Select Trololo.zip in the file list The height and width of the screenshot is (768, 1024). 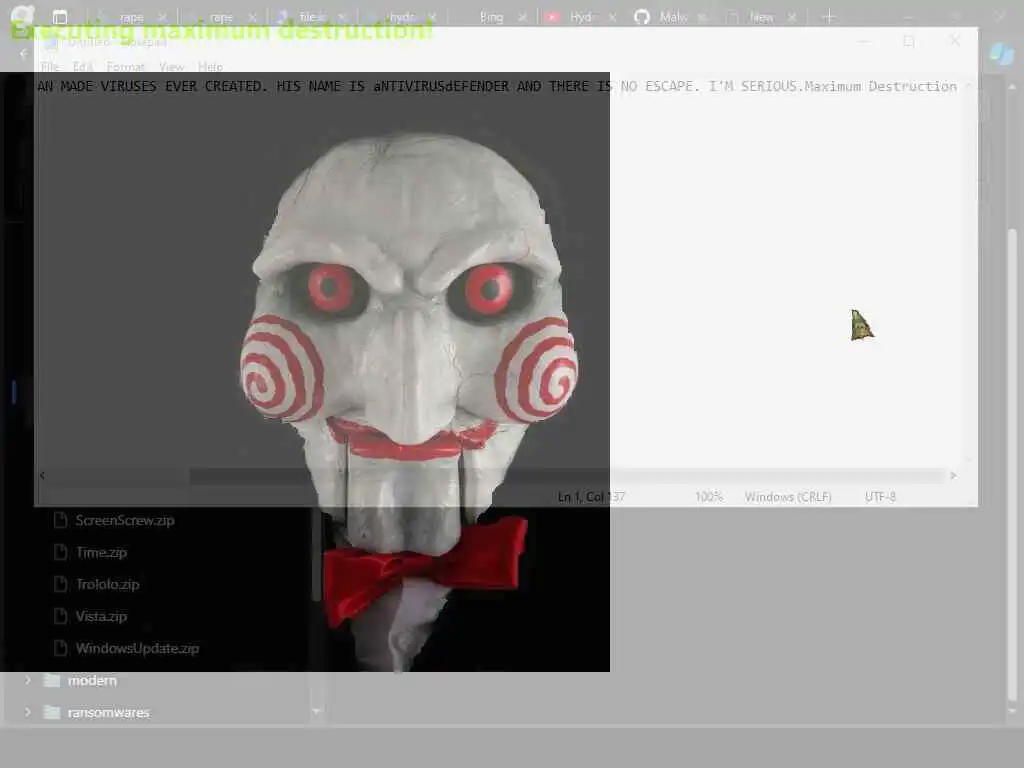tap(108, 584)
